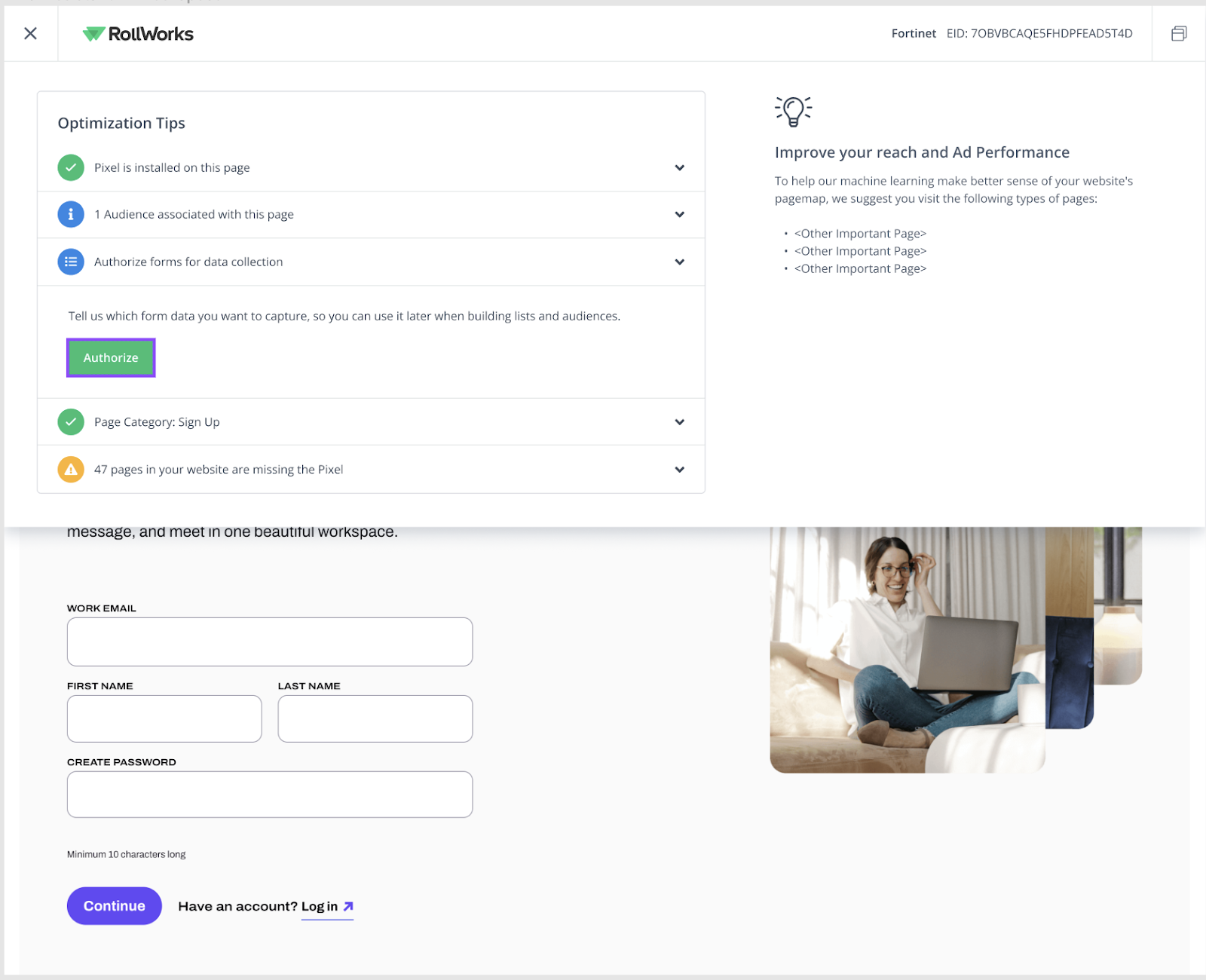
Task: Click the green Authorize button
Action: (x=111, y=357)
